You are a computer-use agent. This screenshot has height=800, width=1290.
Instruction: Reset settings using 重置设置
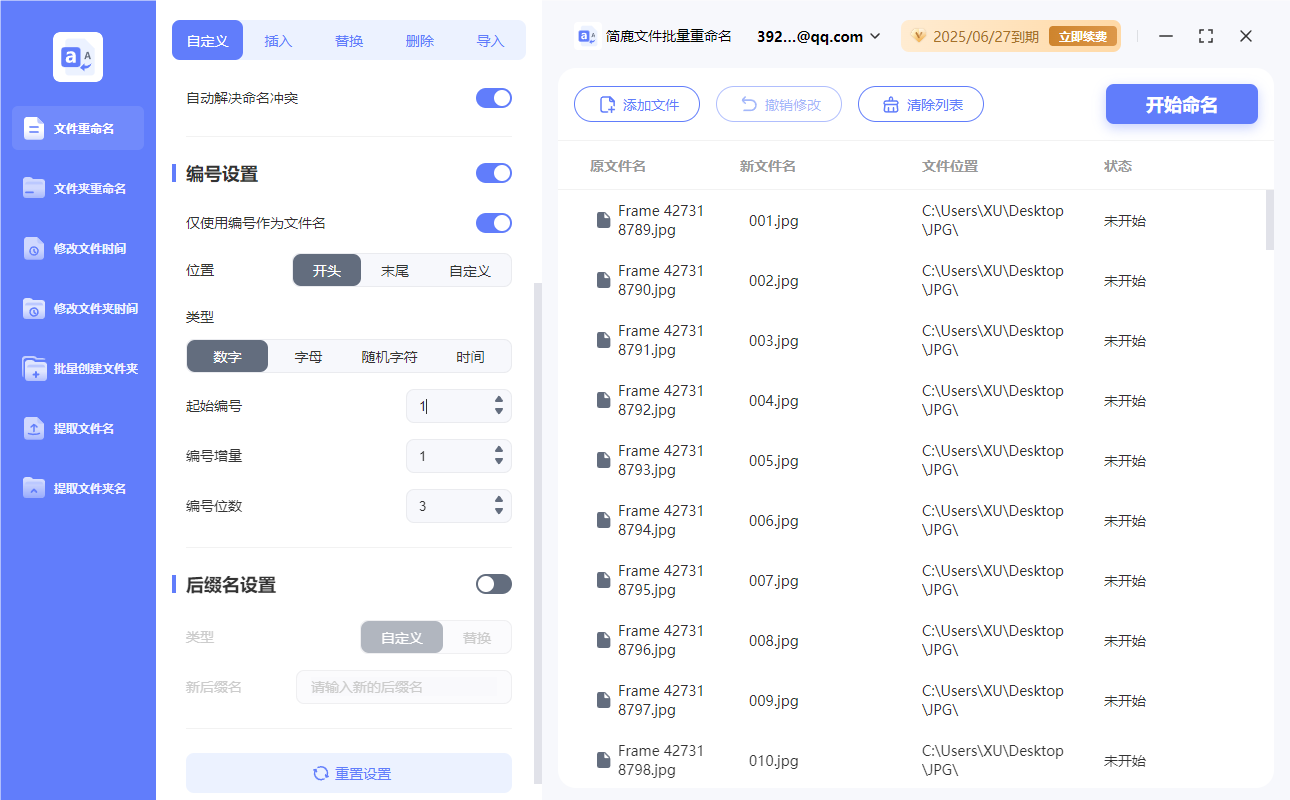pos(348,772)
